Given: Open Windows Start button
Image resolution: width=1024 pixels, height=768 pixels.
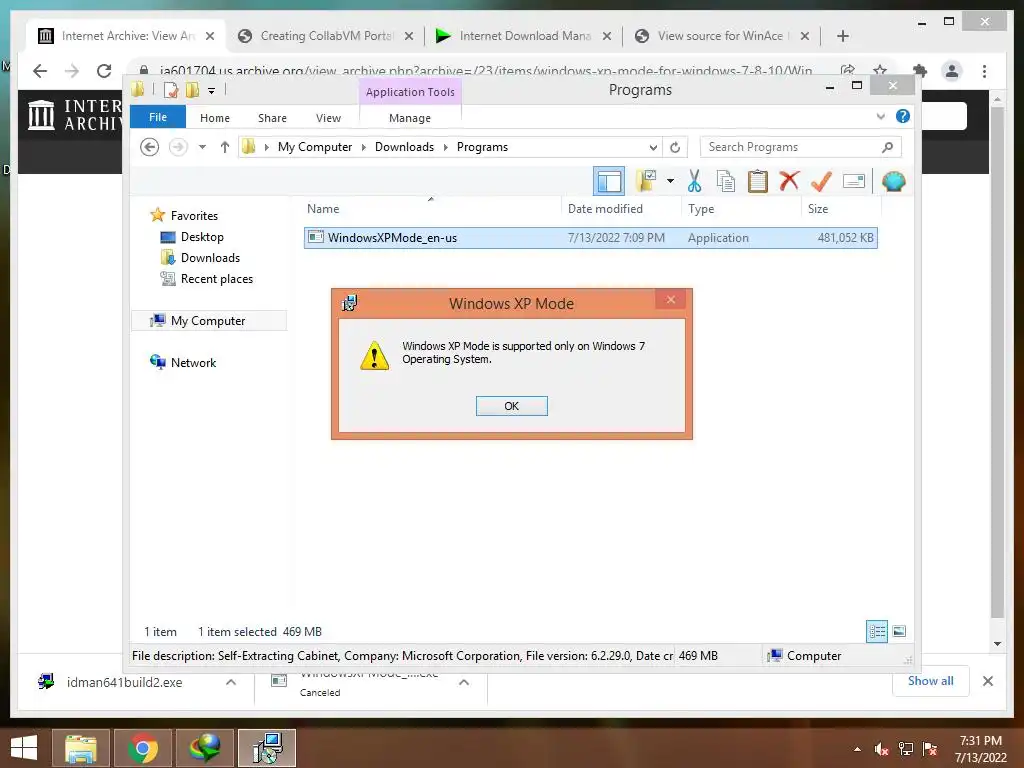Looking at the screenshot, I should pyautogui.click(x=24, y=748).
